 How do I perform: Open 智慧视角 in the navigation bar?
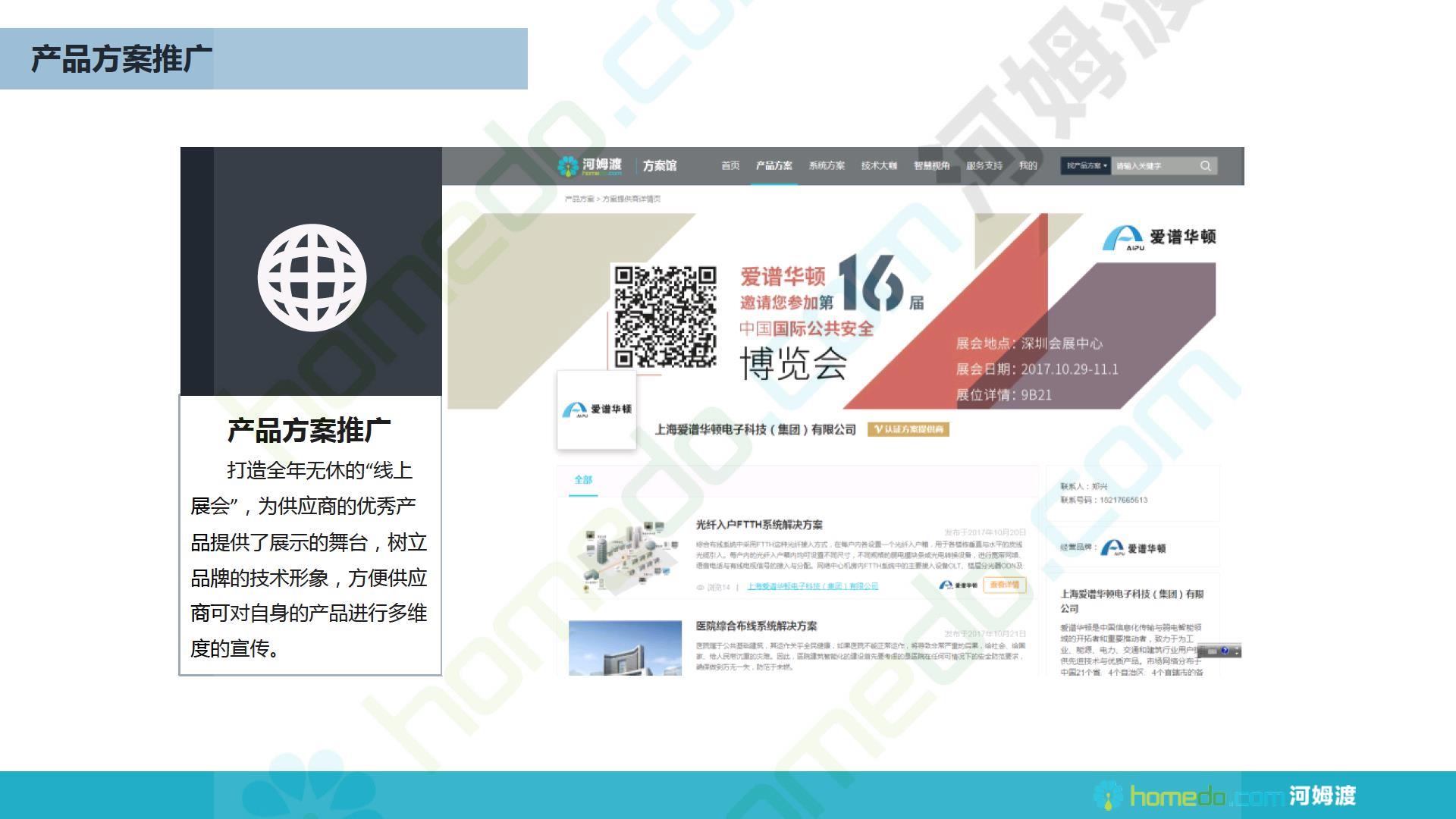tap(931, 165)
